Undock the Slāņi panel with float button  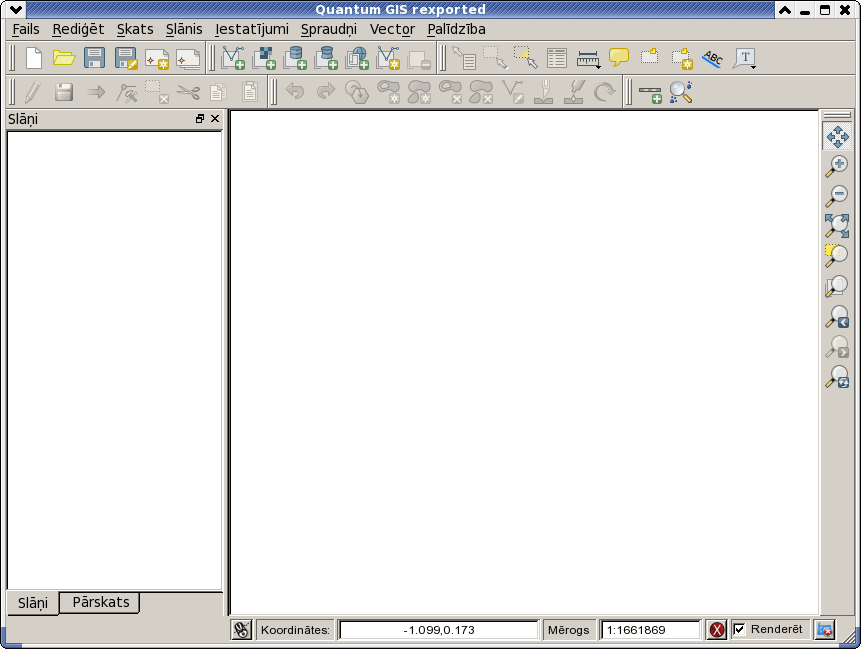pyautogui.click(x=200, y=119)
